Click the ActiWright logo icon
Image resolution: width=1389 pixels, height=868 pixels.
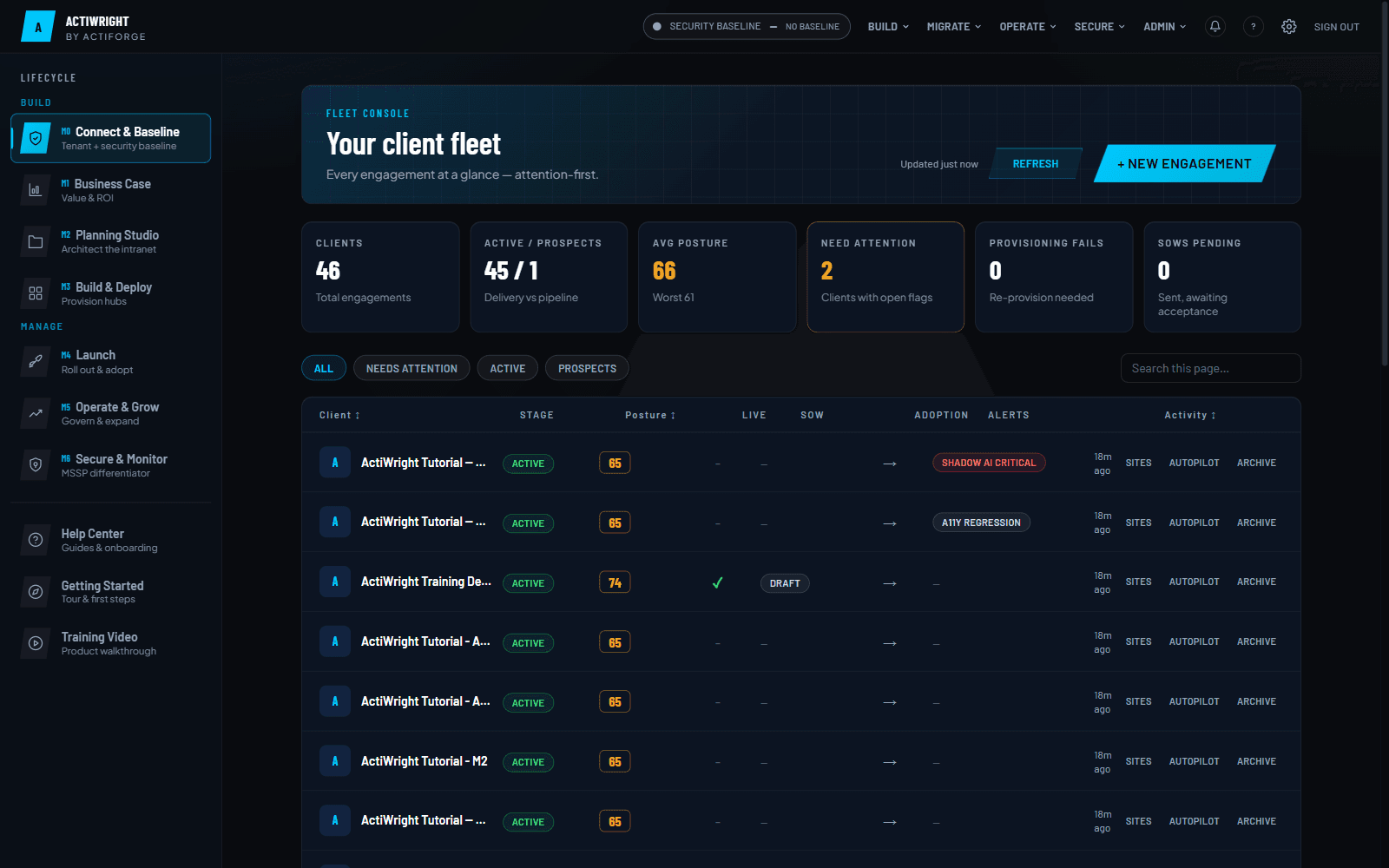click(37, 27)
